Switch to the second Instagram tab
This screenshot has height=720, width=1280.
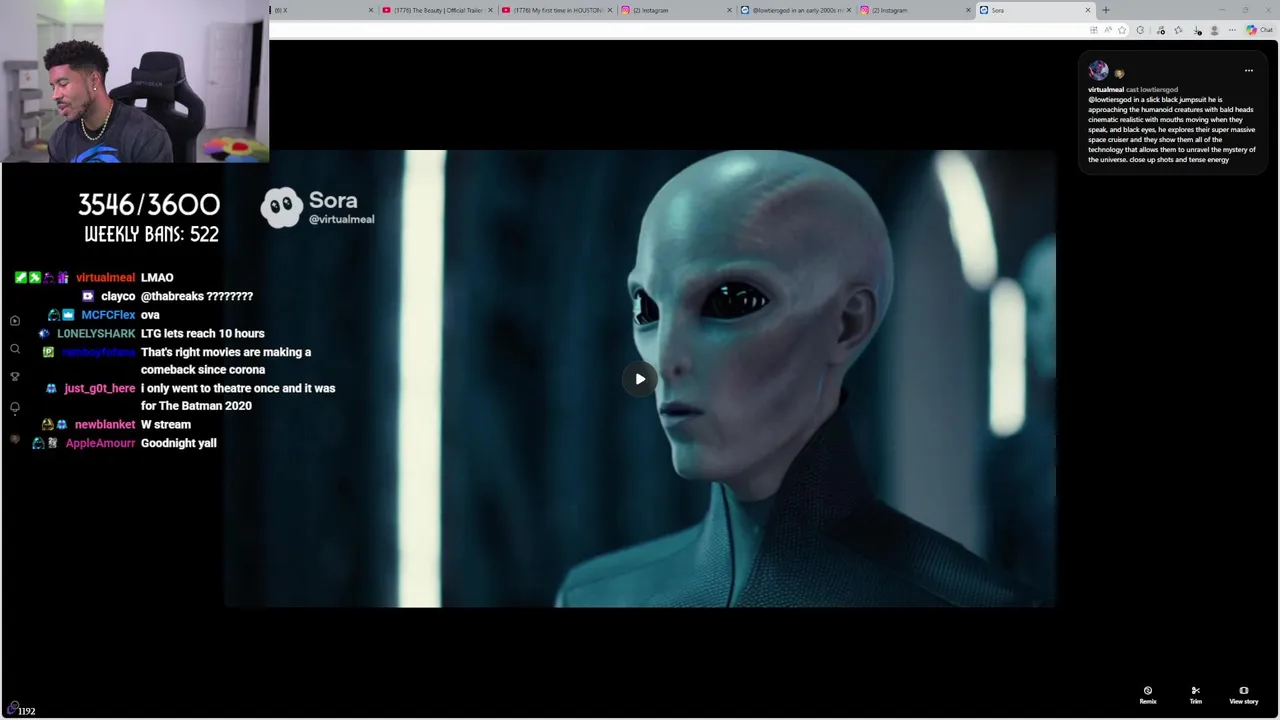[916, 10]
